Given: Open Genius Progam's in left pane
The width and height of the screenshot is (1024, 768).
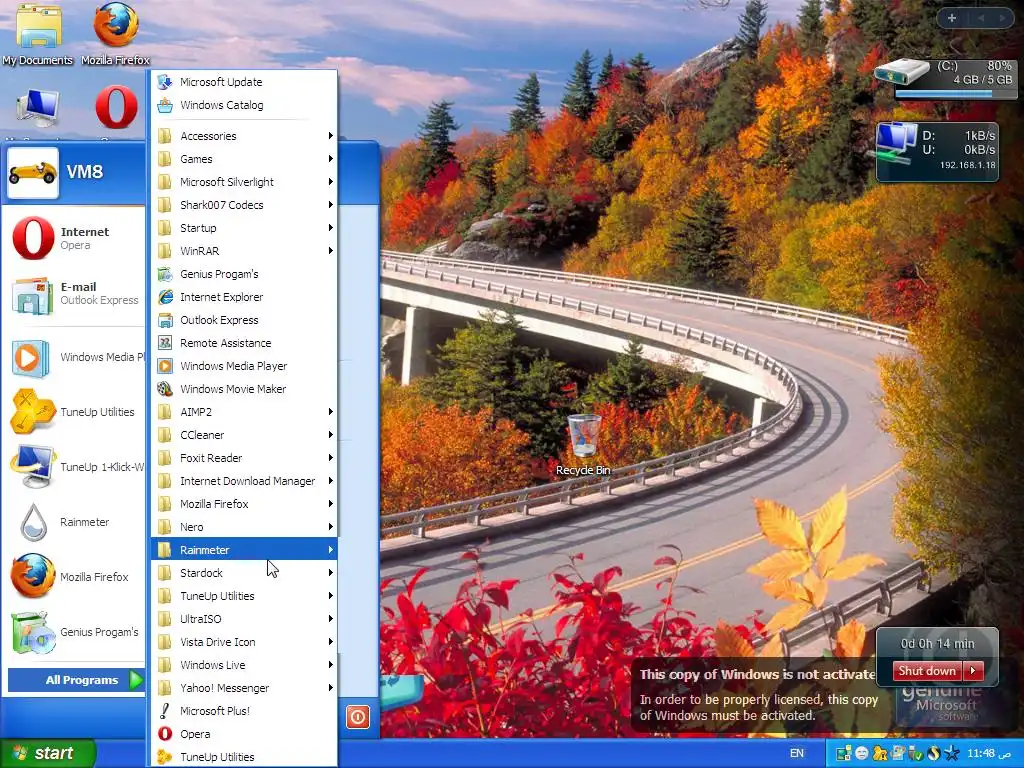Looking at the screenshot, I should [73, 632].
